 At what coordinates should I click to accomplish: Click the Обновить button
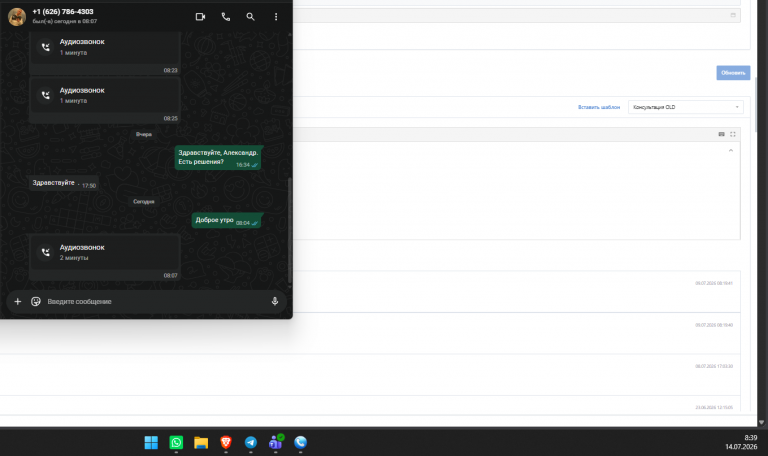(x=733, y=72)
